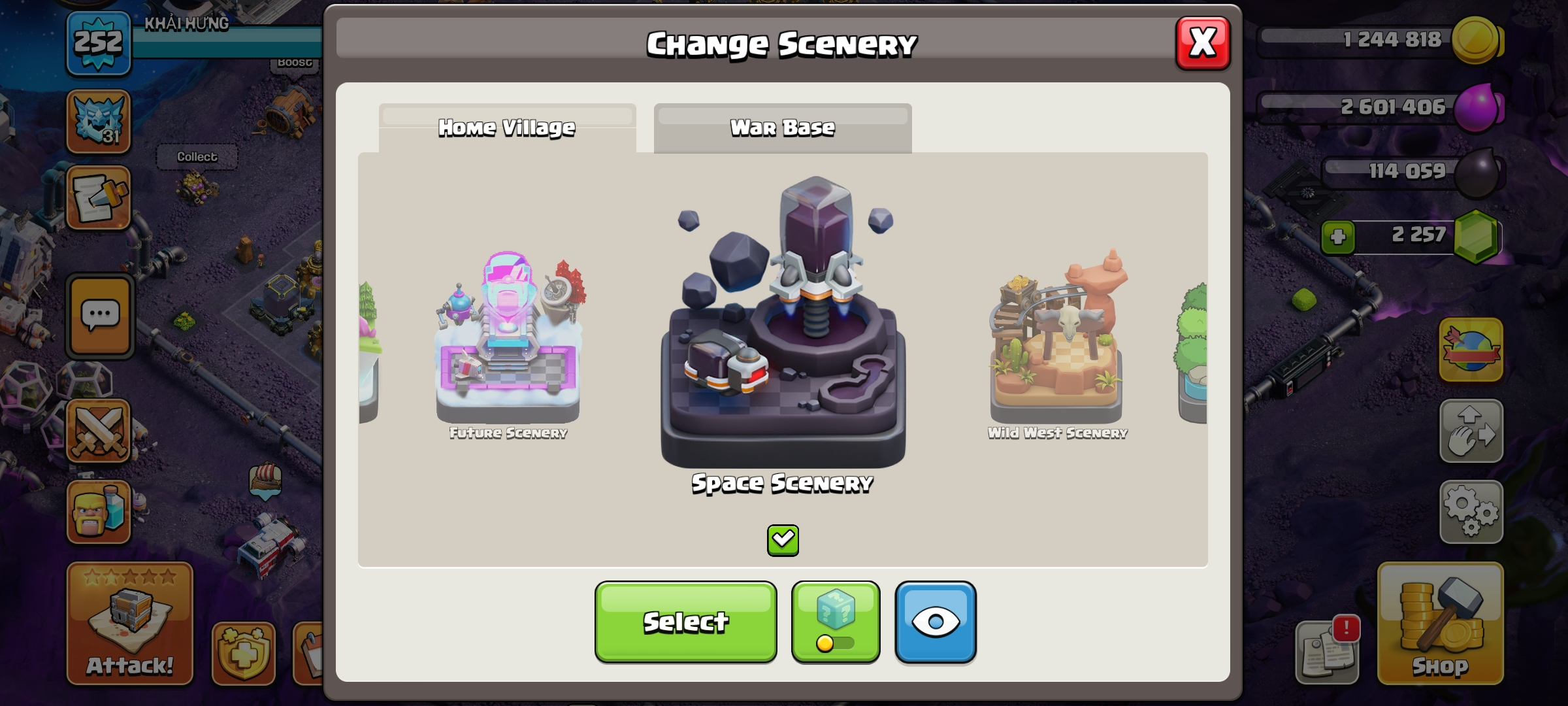Tap the Attack! button
This screenshot has width=1568, height=706.
pos(130,623)
